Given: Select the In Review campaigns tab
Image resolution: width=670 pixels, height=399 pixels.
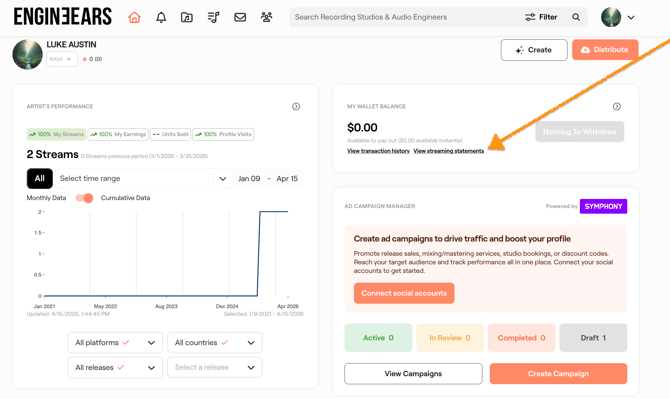Looking at the screenshot, I should [450, 337].
